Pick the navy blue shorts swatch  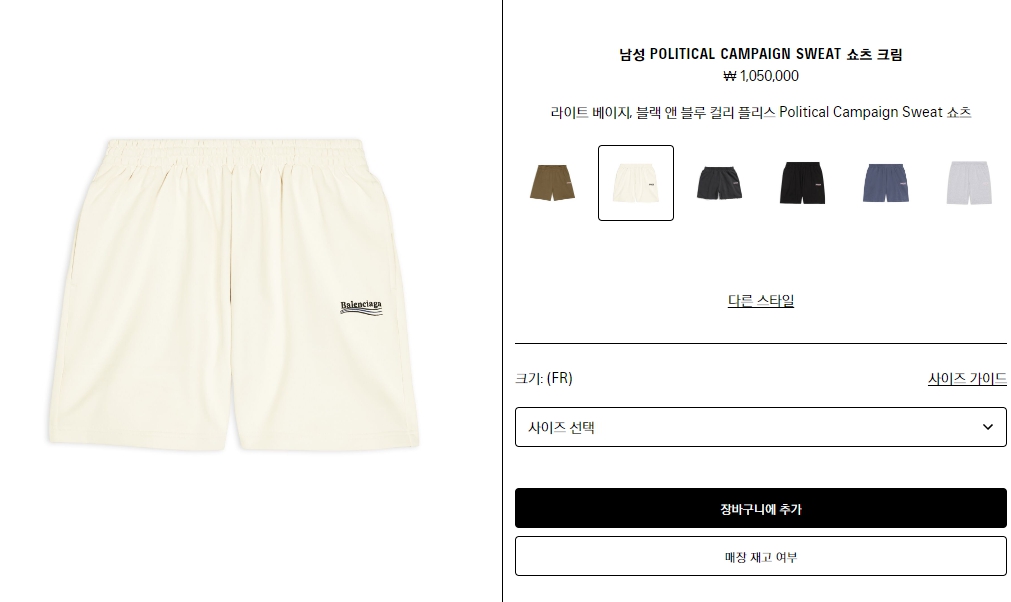pos(886,183)
